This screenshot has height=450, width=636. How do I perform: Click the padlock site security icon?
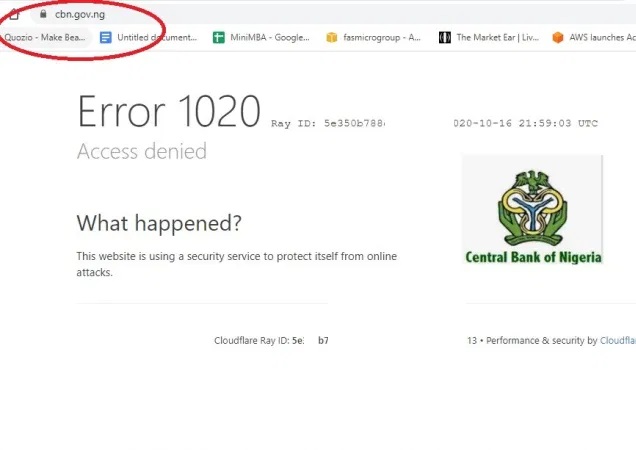43,14
